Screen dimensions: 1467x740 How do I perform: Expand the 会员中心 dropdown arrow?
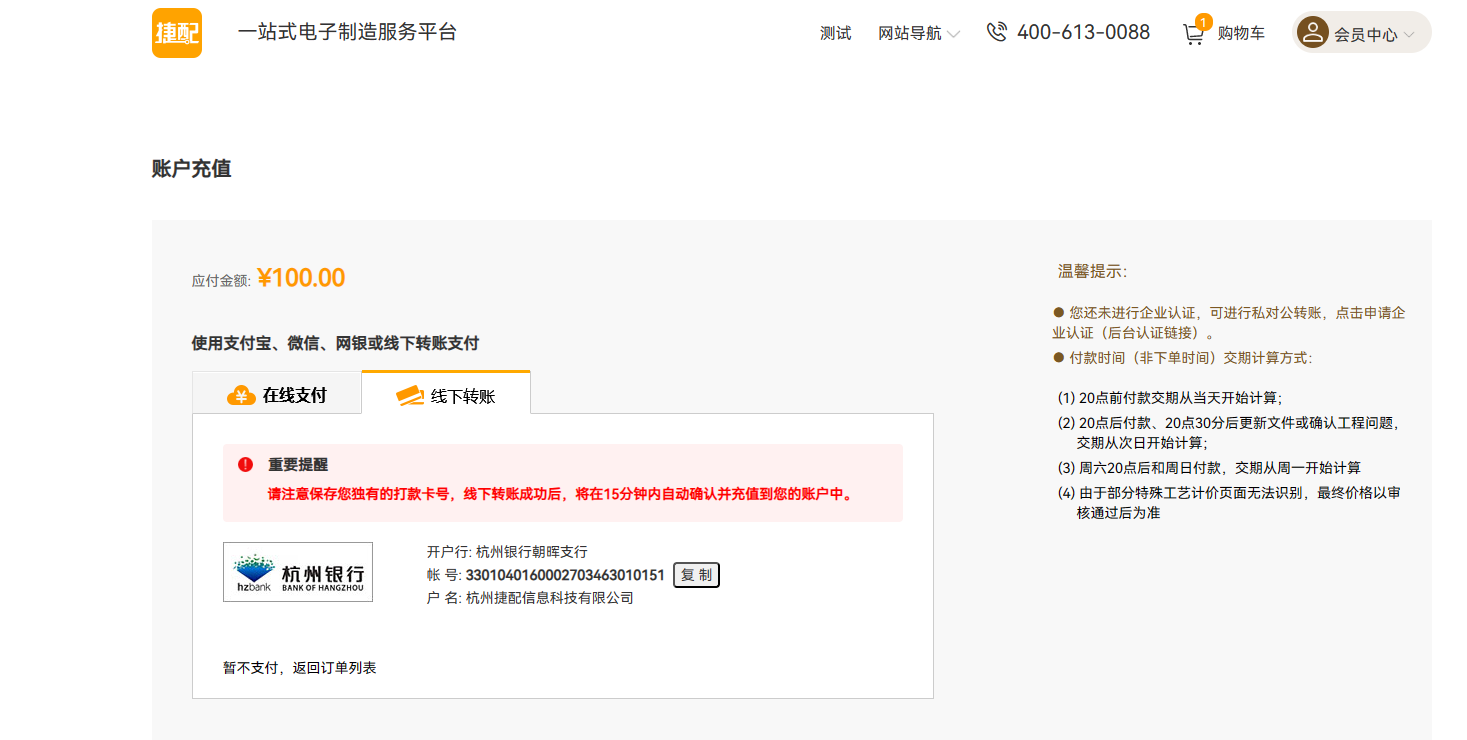[x=1409, y=35]
